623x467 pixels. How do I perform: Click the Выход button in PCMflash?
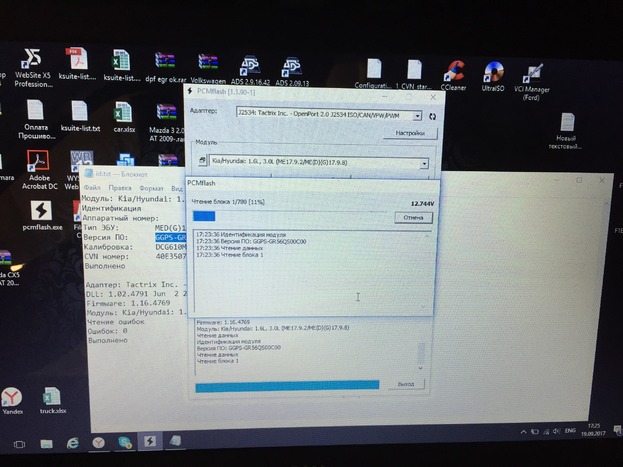click(404, 383)
